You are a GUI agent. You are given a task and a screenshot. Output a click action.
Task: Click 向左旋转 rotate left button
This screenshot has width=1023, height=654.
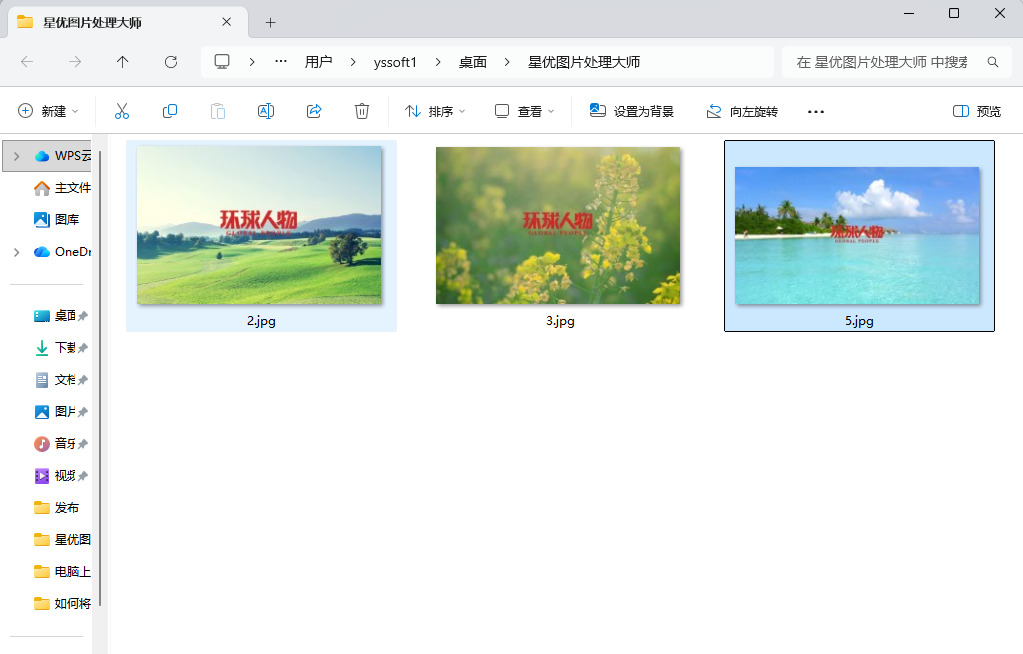742,111
